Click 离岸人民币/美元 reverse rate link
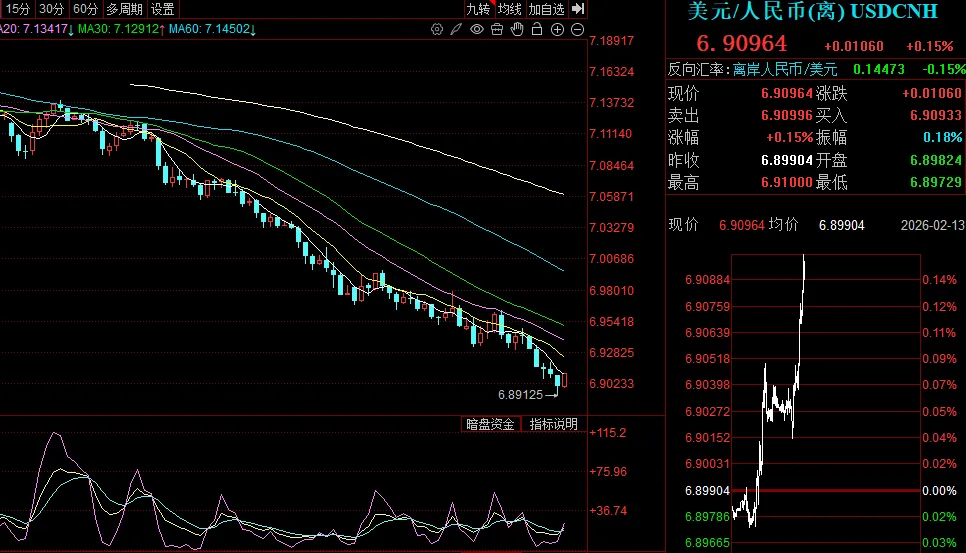 [785, 70]
